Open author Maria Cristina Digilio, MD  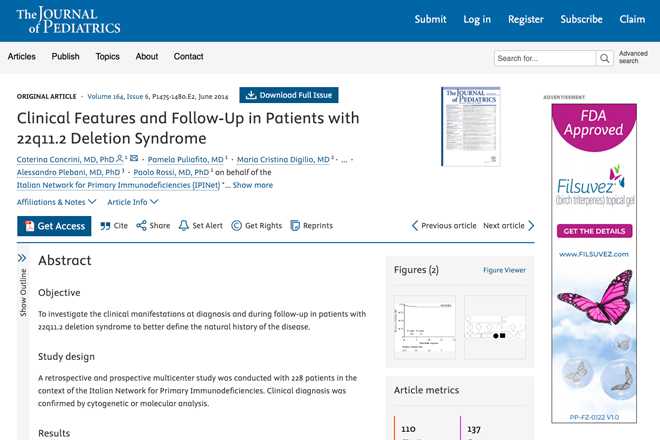[x=283, y=160]
